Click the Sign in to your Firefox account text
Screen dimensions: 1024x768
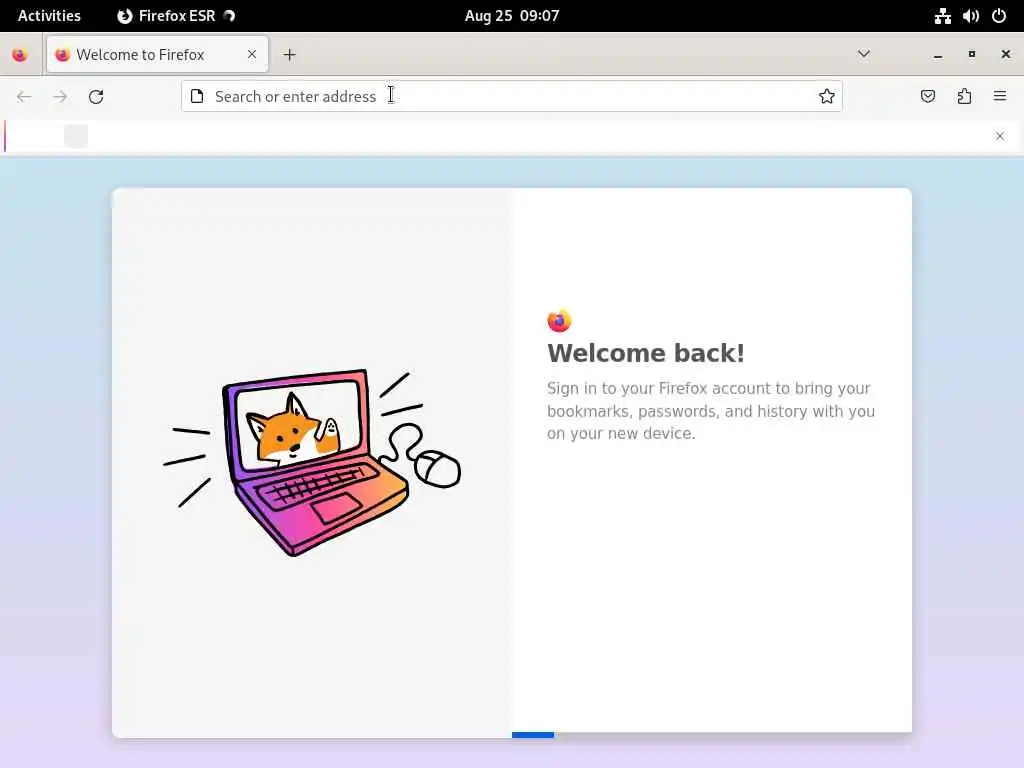click(x=711, y=411)
